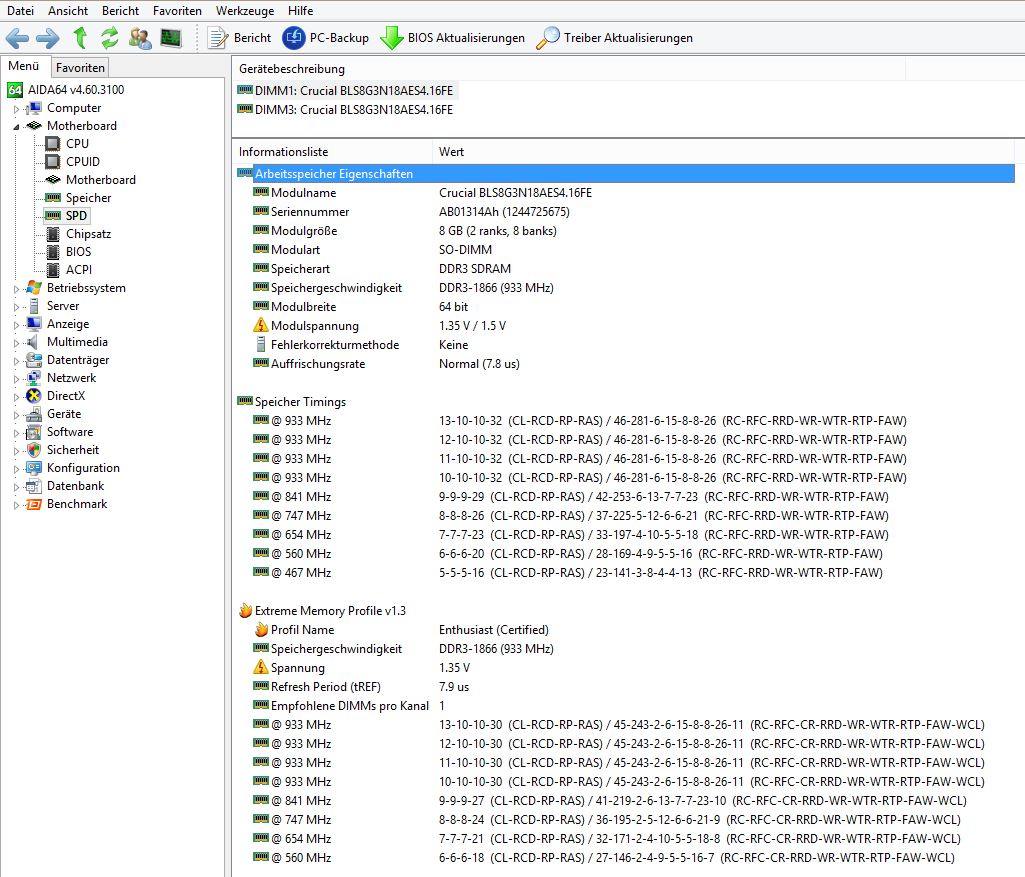This screenshot has width=1025, height=877.
Task: Open the Werkzeuge menu
Action: point(245,10)
